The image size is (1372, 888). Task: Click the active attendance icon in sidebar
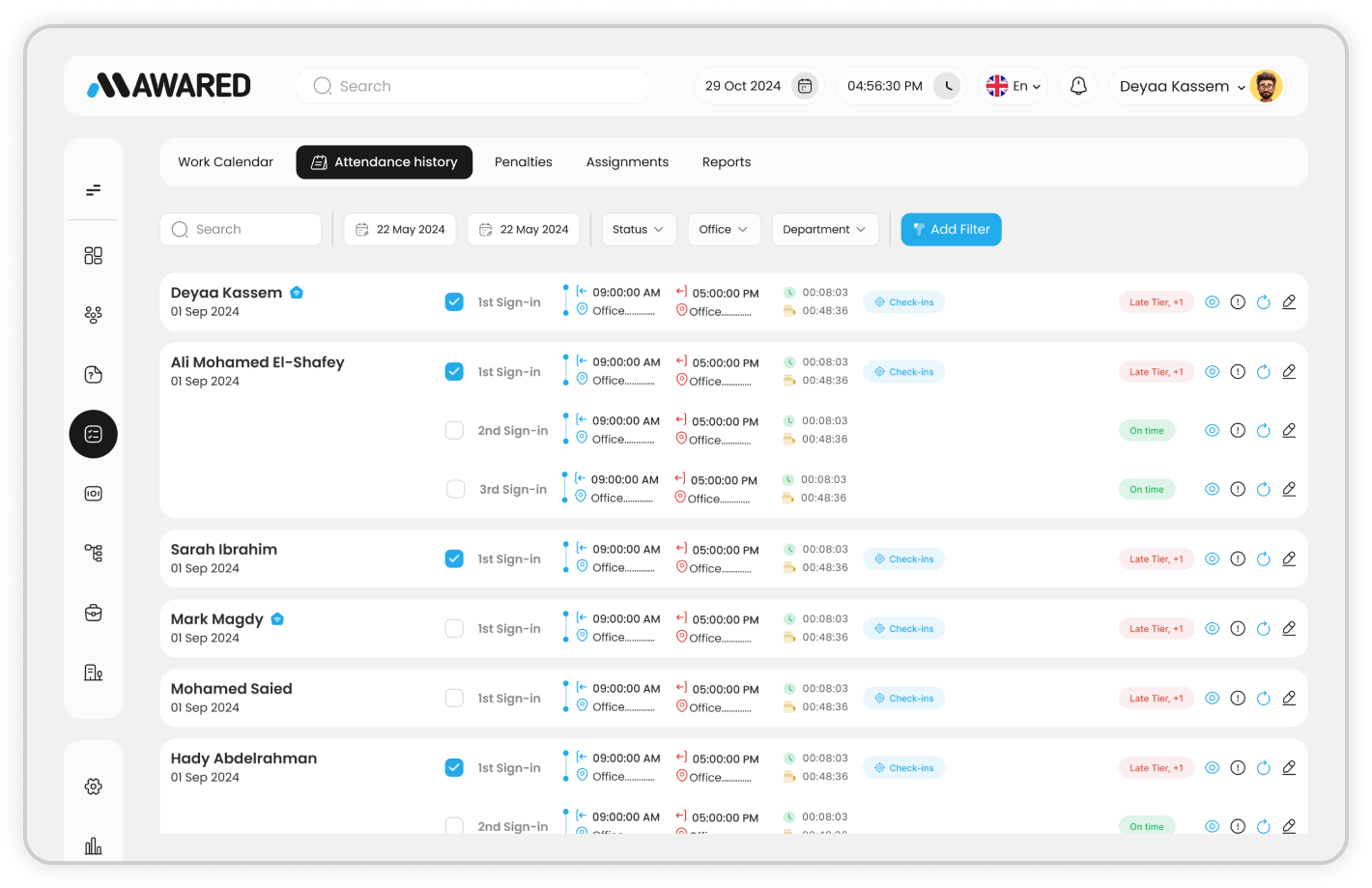click(93, 434)
